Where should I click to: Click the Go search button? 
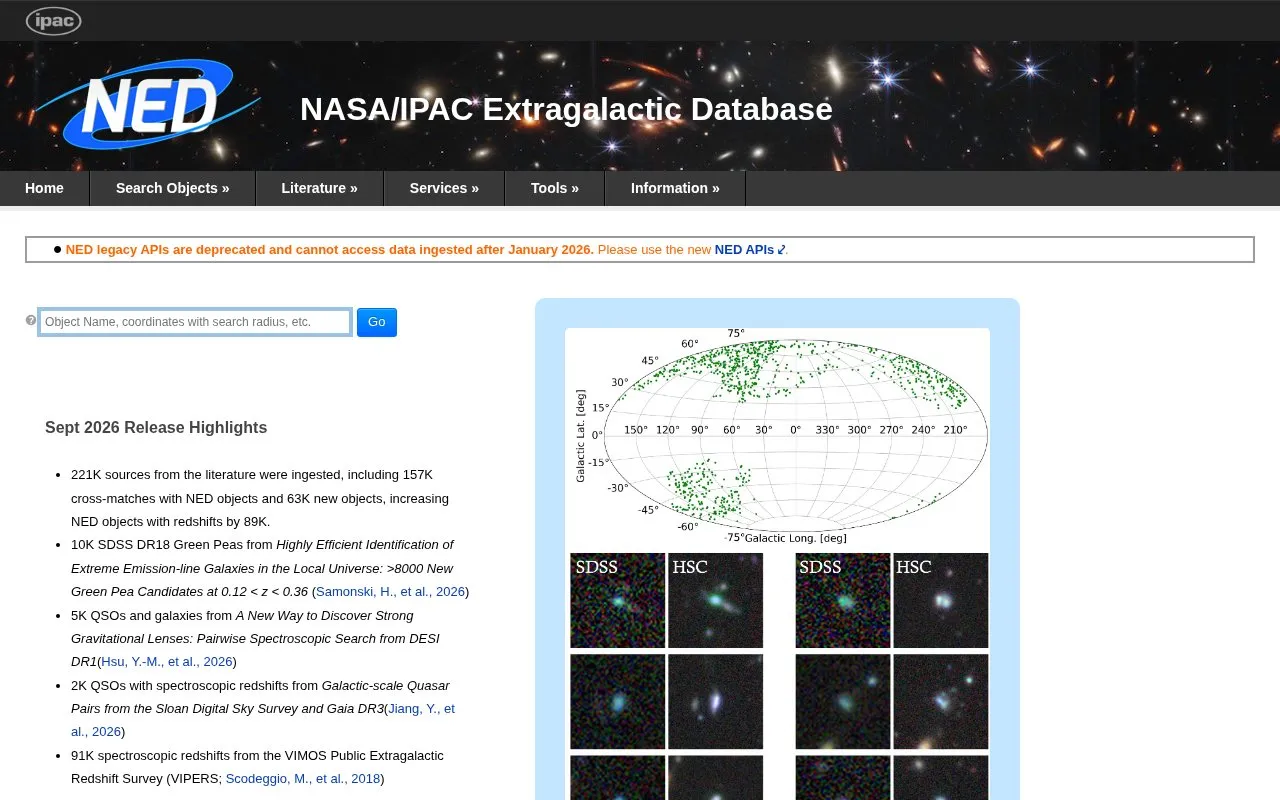tap(377, 322)
